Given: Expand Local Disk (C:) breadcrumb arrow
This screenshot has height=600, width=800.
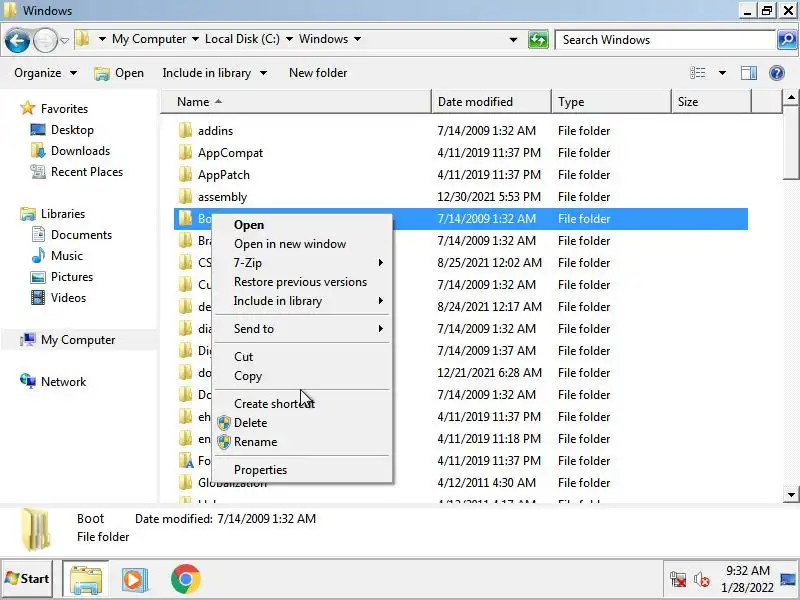Looking at the screenshot, I should pyautogui.click(x=289, y=39).
